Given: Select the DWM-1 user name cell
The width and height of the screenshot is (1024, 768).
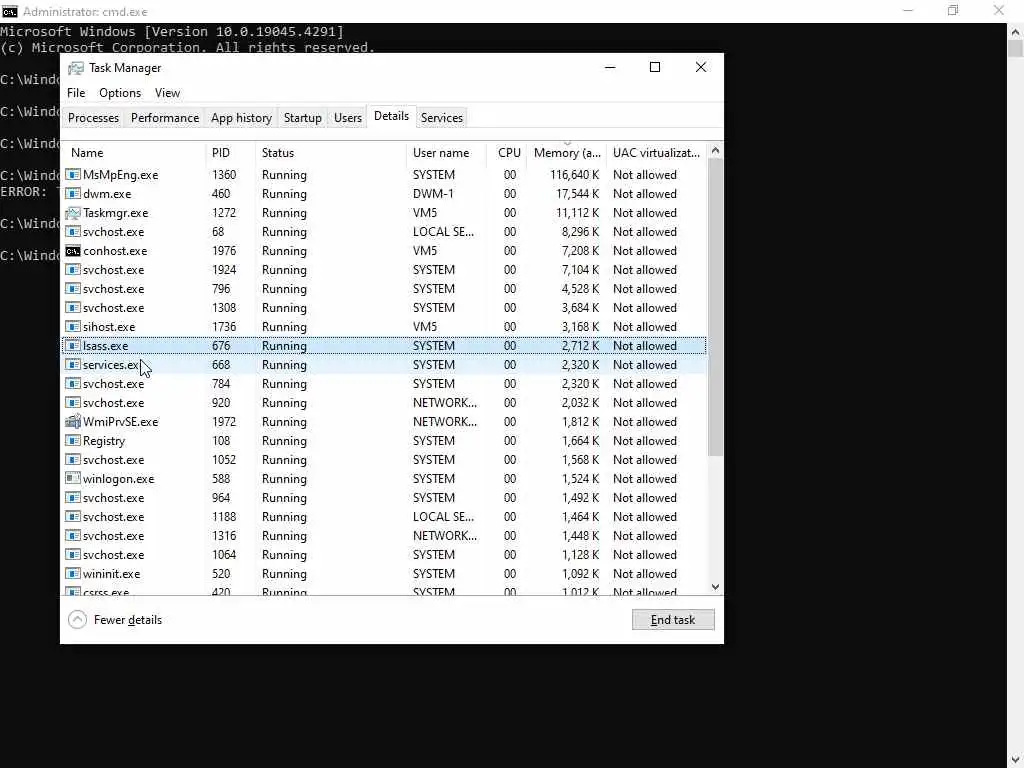Looking at the screenshot, I should click(x=433, y=194).
